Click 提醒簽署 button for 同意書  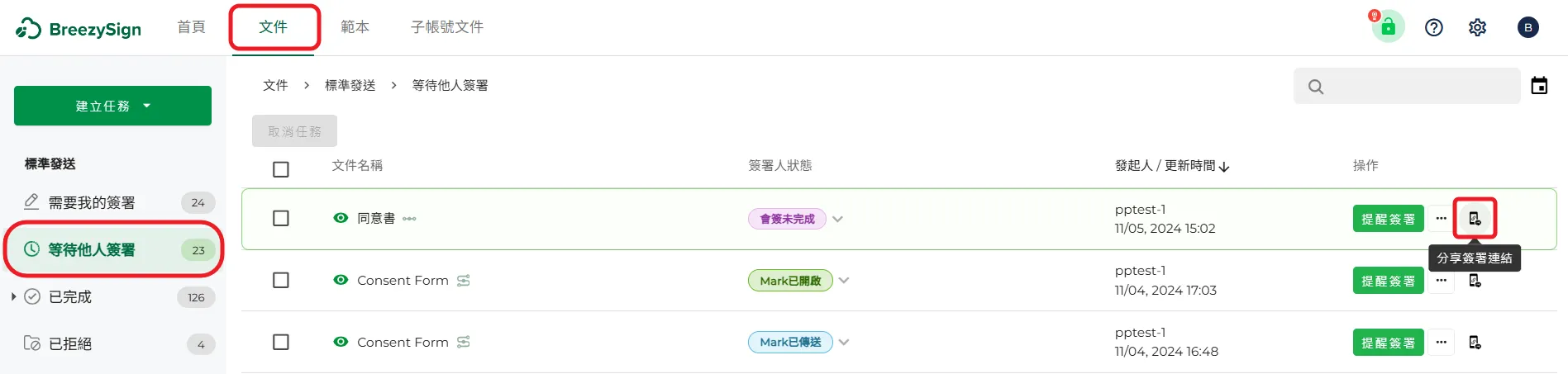1389,219
